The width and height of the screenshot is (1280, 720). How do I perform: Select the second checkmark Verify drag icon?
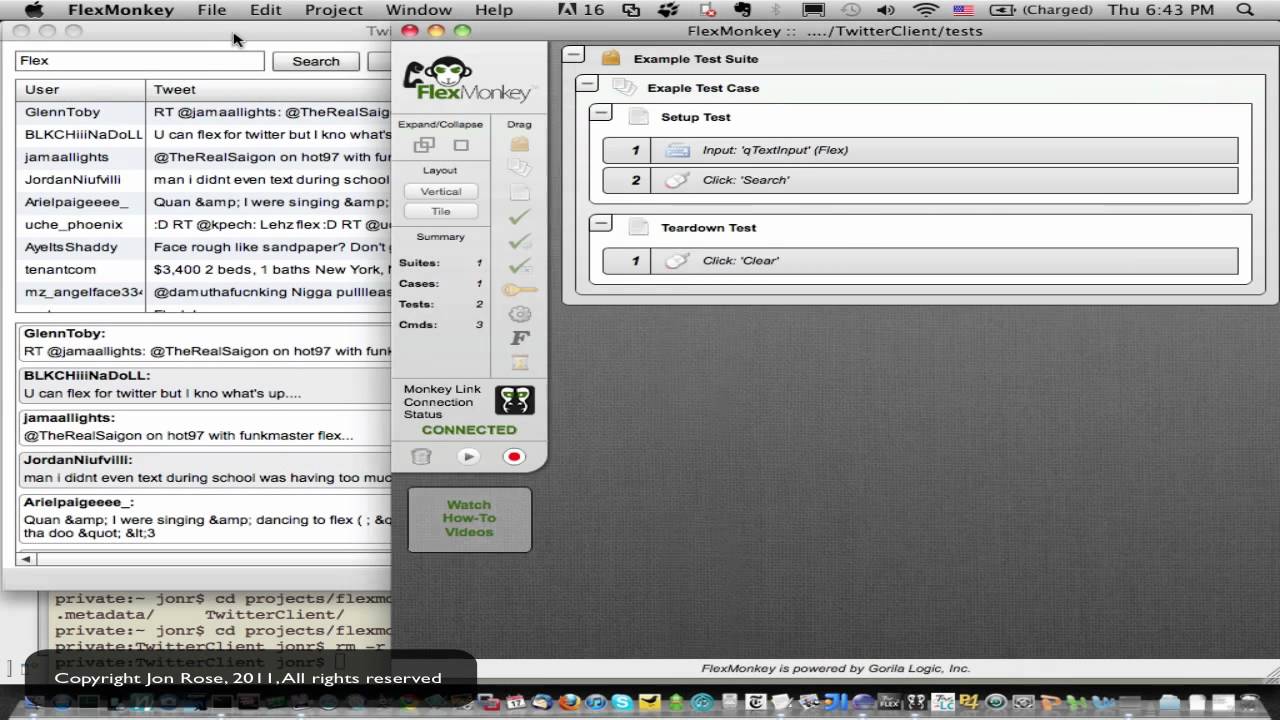tap(519, 241)
